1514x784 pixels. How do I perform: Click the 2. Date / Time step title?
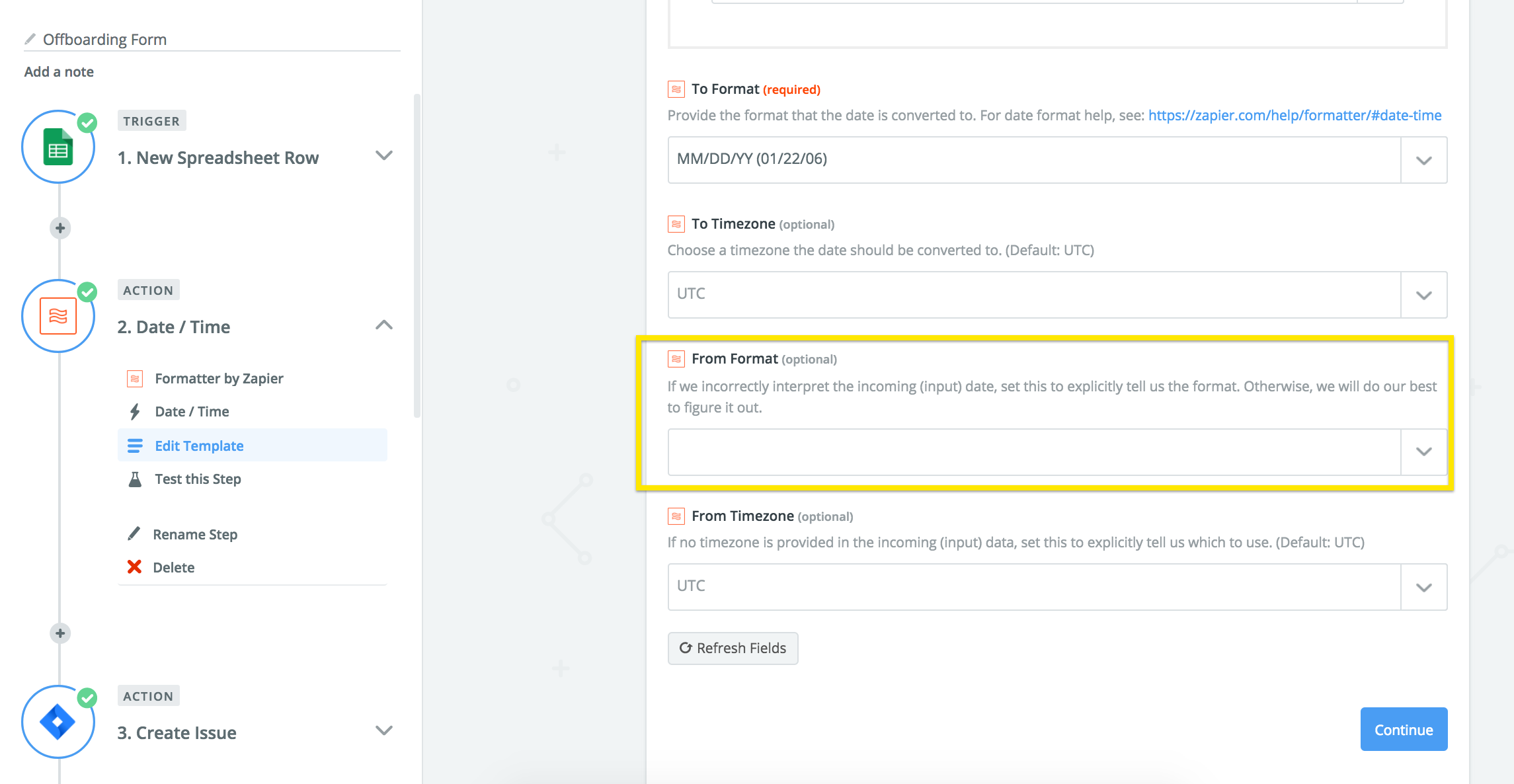pos(174,327)
